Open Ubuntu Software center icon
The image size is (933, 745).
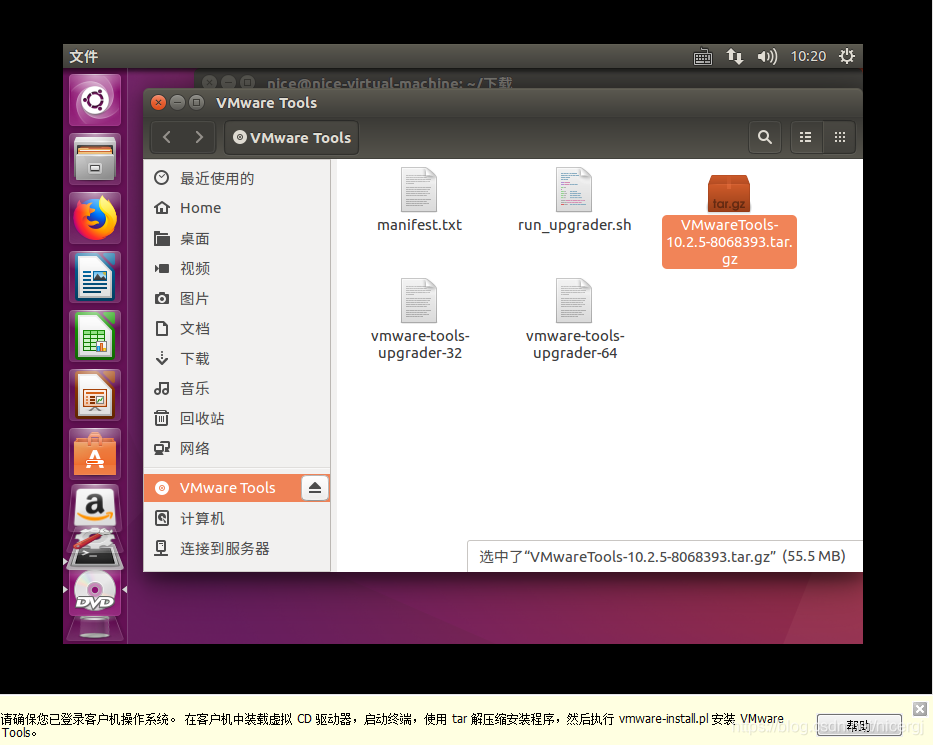95,453
